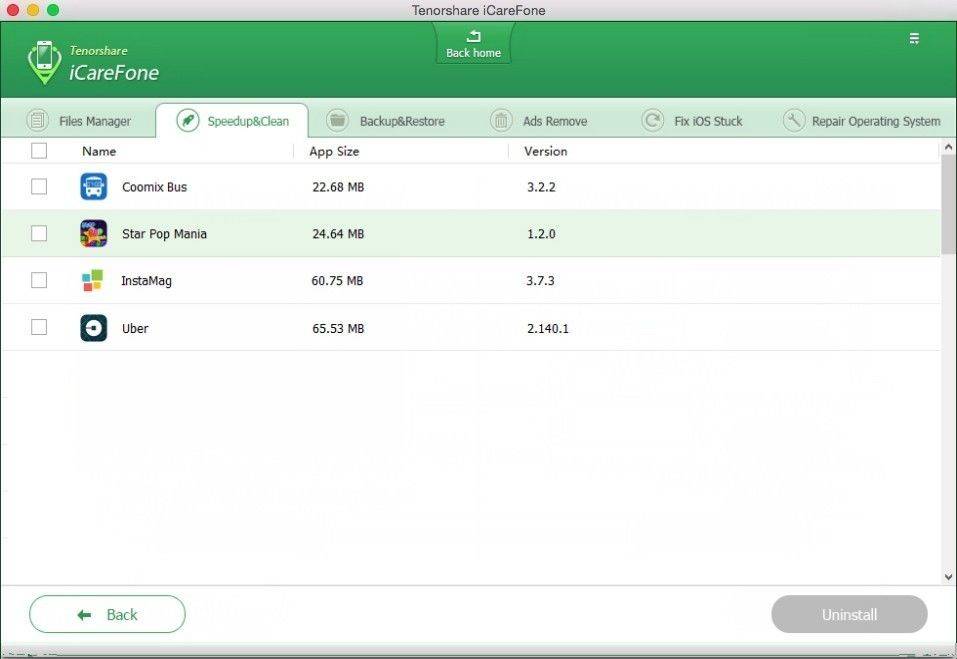
Task: Select the Star Pop Mania name
Action: [164, 234]
